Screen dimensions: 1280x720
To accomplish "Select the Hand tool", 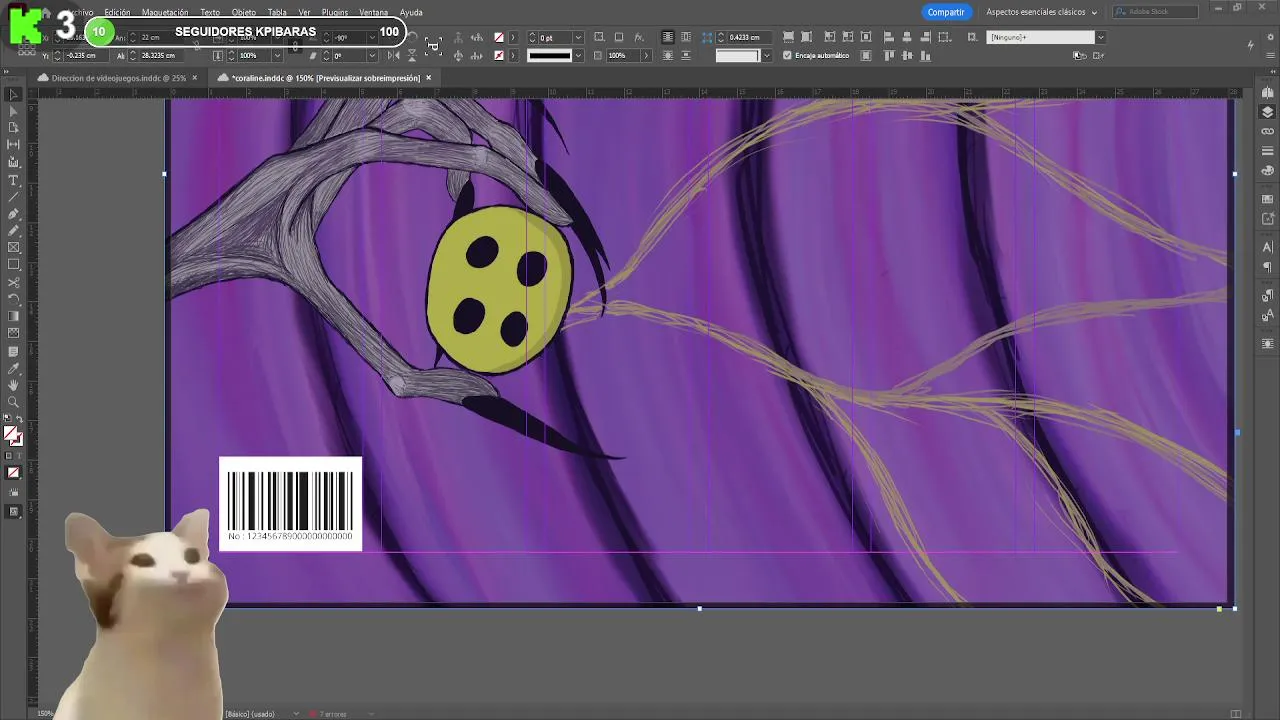I will click(x=13, y=385).
